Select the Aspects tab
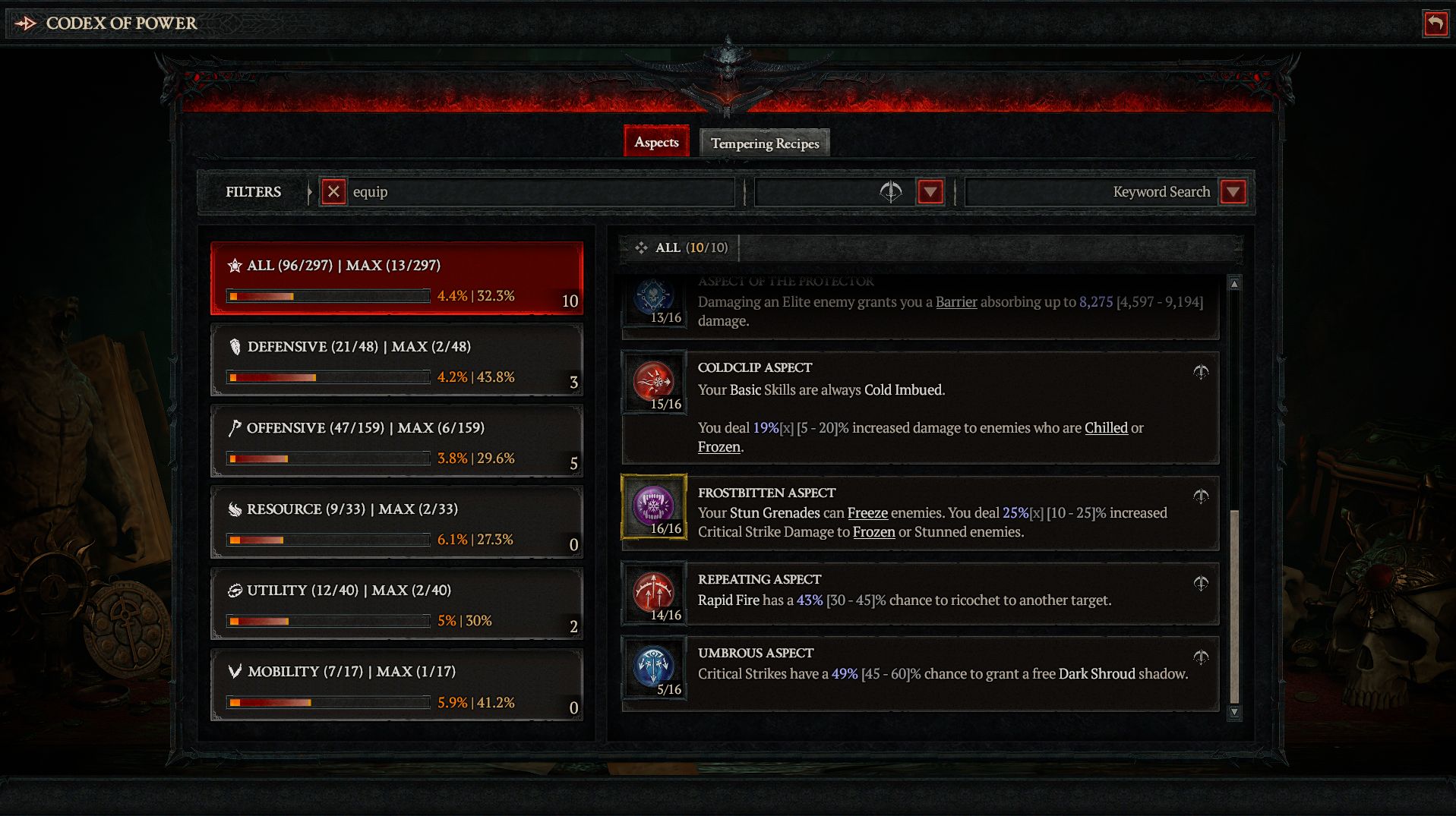 (656, 141)
